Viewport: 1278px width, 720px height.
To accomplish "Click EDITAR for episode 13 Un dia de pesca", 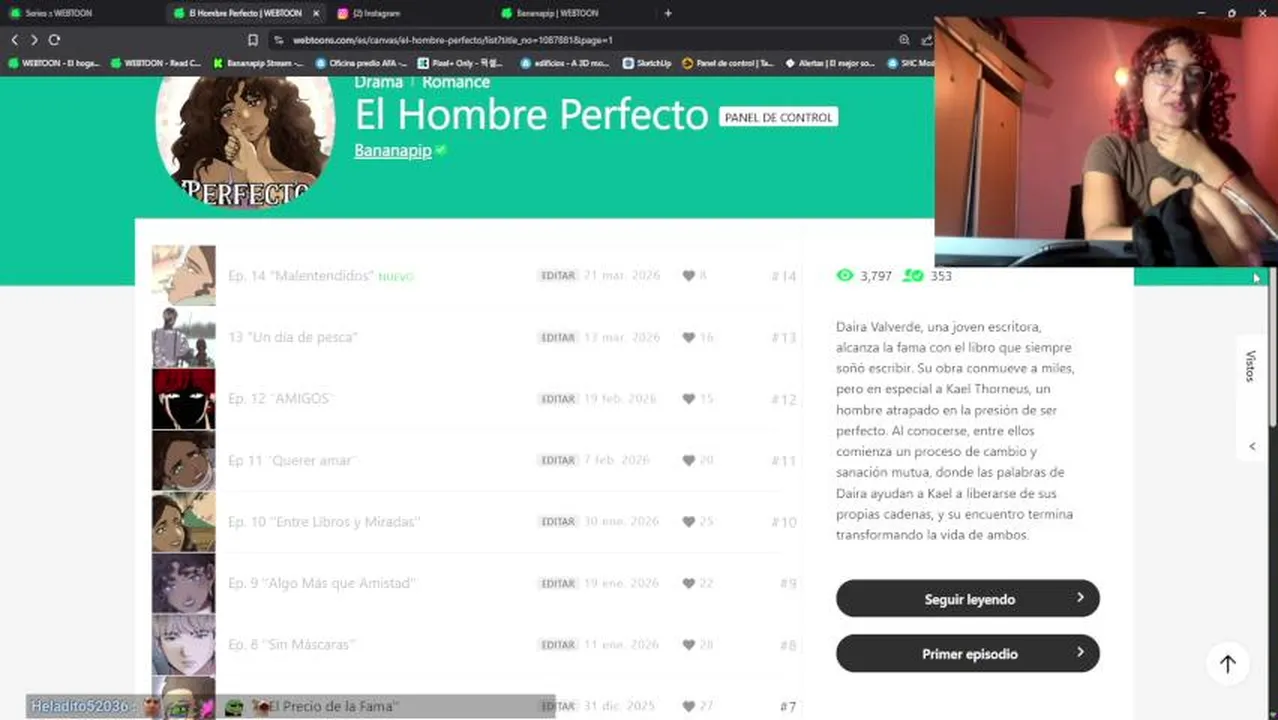I will tap(557, 337).
